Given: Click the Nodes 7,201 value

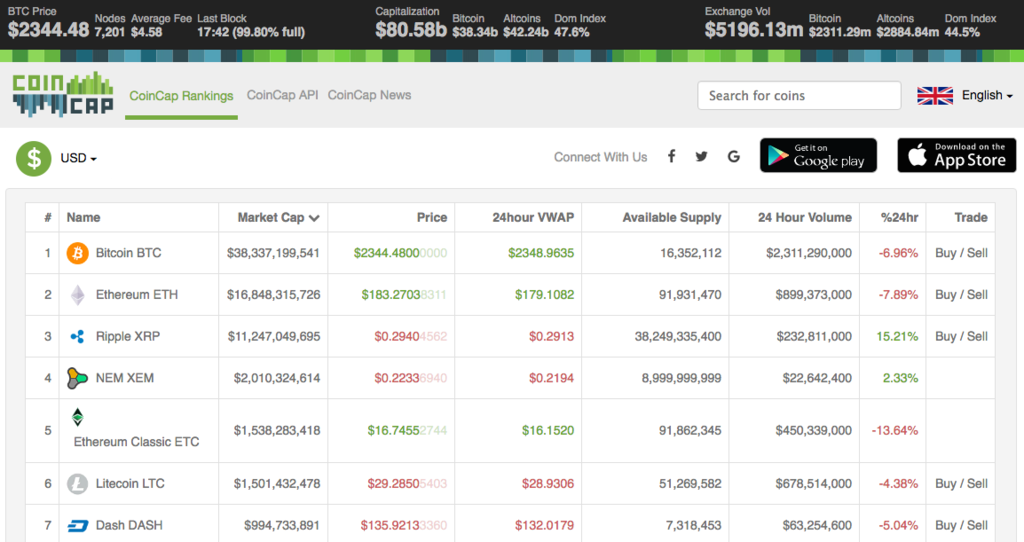Looking at the screenshot, I should (x=109, y=32).
